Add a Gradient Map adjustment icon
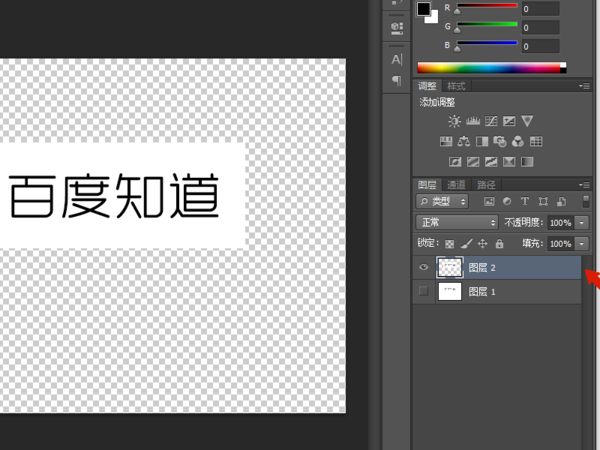Image resolution: width=600 pixels, height=450 pixels. click(527, 162)
